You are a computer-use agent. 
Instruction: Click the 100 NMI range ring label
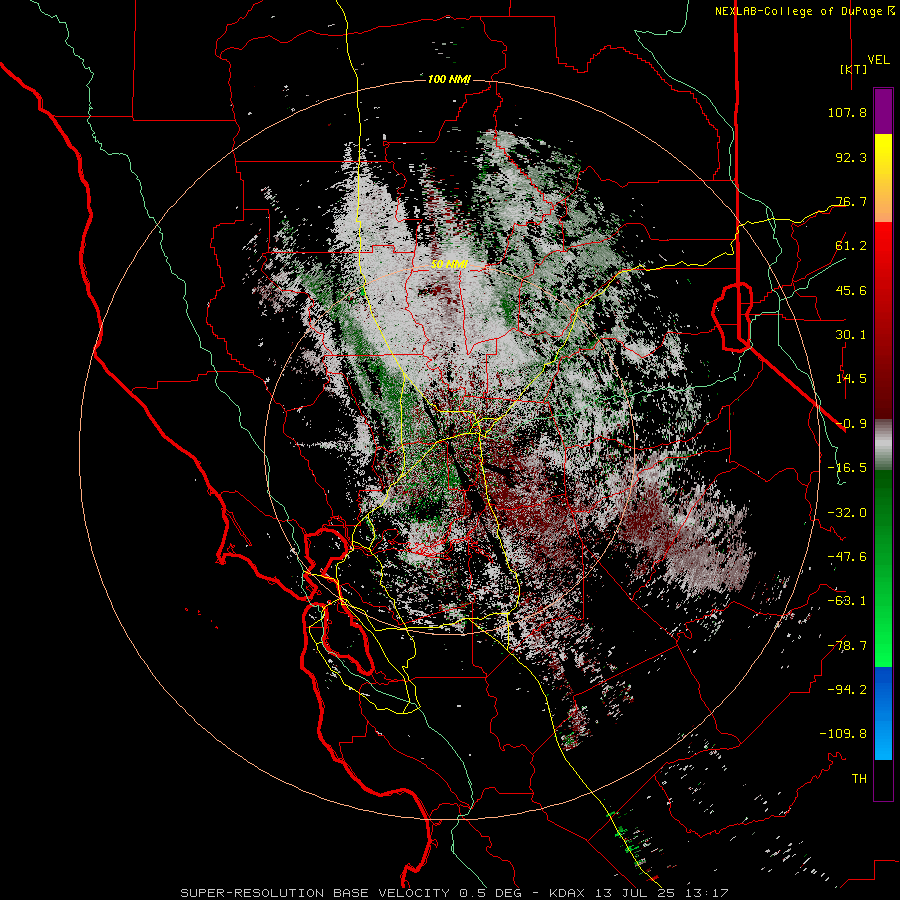(x=449, y=79)
